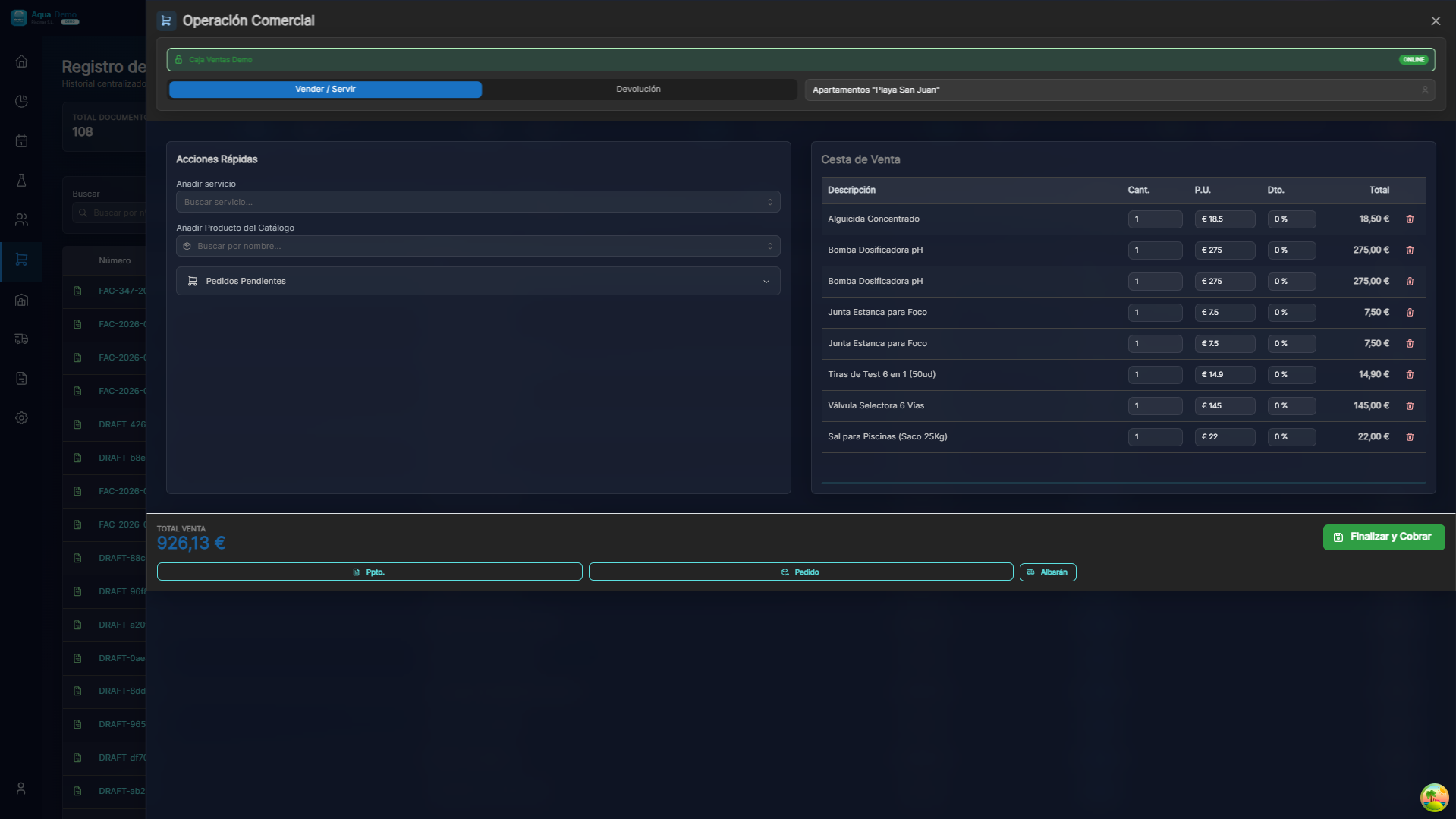Delete the Tiras de Test row with trash icon

click(x=1410, y=375)
